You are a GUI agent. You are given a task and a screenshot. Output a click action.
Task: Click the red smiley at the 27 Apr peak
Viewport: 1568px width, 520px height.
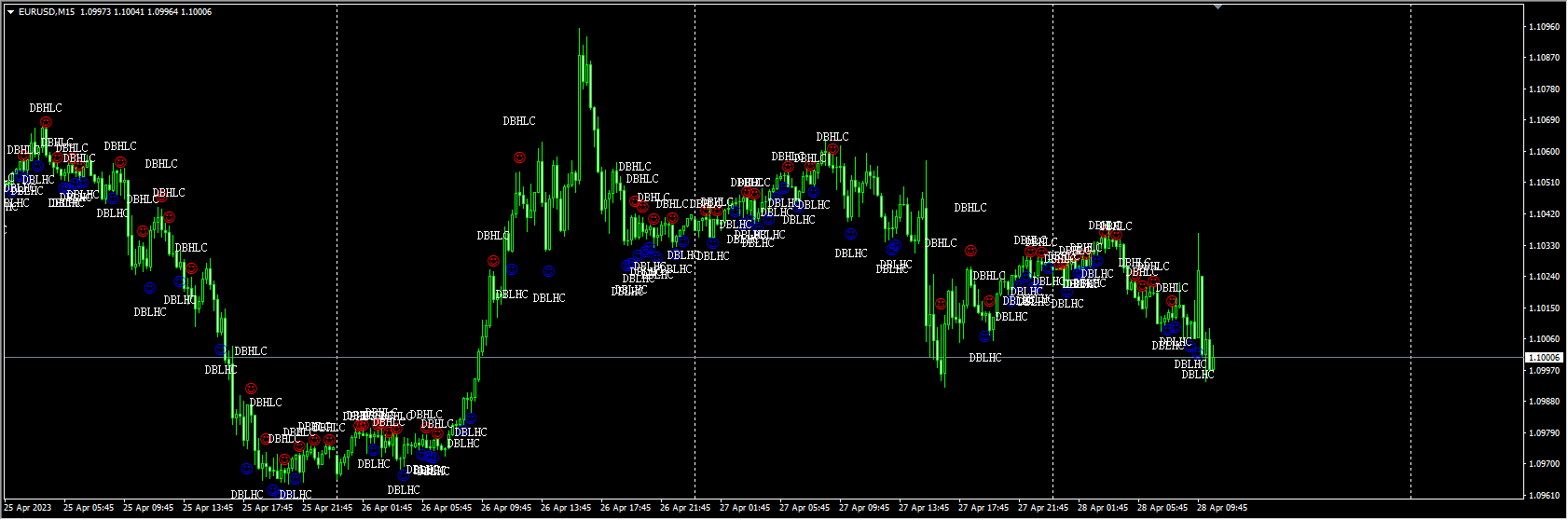[x=832, y=149]
